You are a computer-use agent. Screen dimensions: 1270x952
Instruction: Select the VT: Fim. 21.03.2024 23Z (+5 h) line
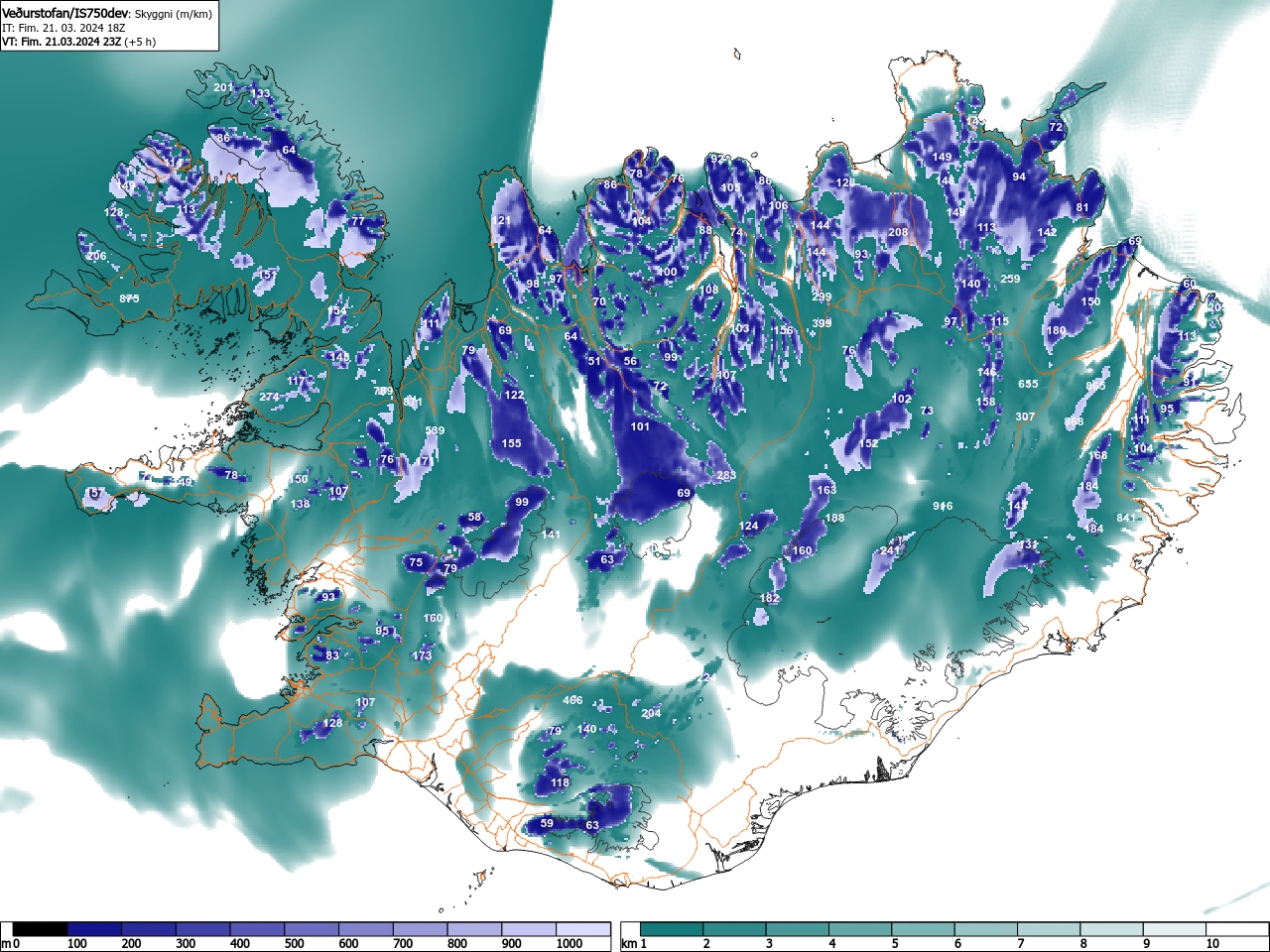[78, 42]
